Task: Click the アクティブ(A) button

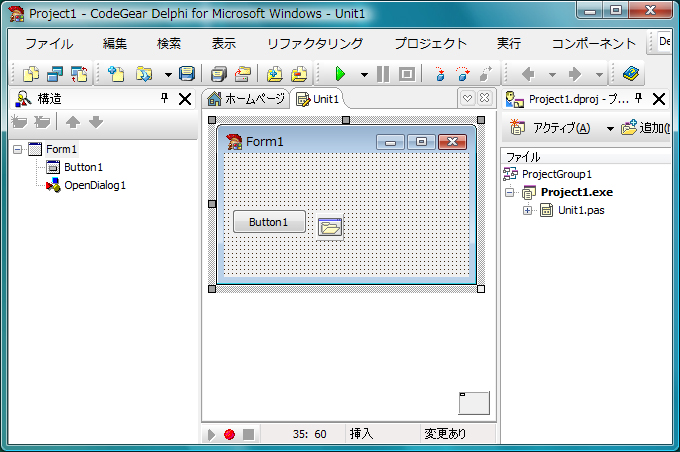Action: (x=551, y=128)
